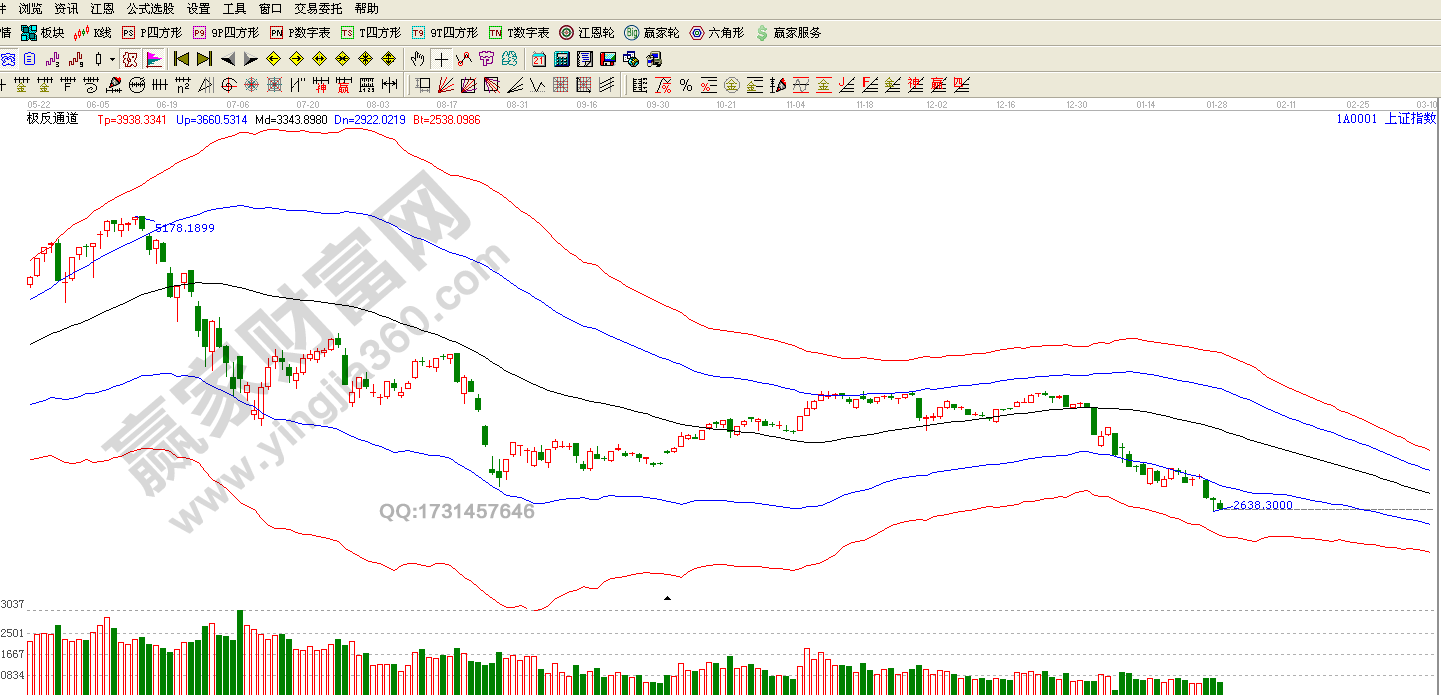The image size is (1441, 695).
Task: Open the calculator icon in toolbar
Action: pos(562,59)
